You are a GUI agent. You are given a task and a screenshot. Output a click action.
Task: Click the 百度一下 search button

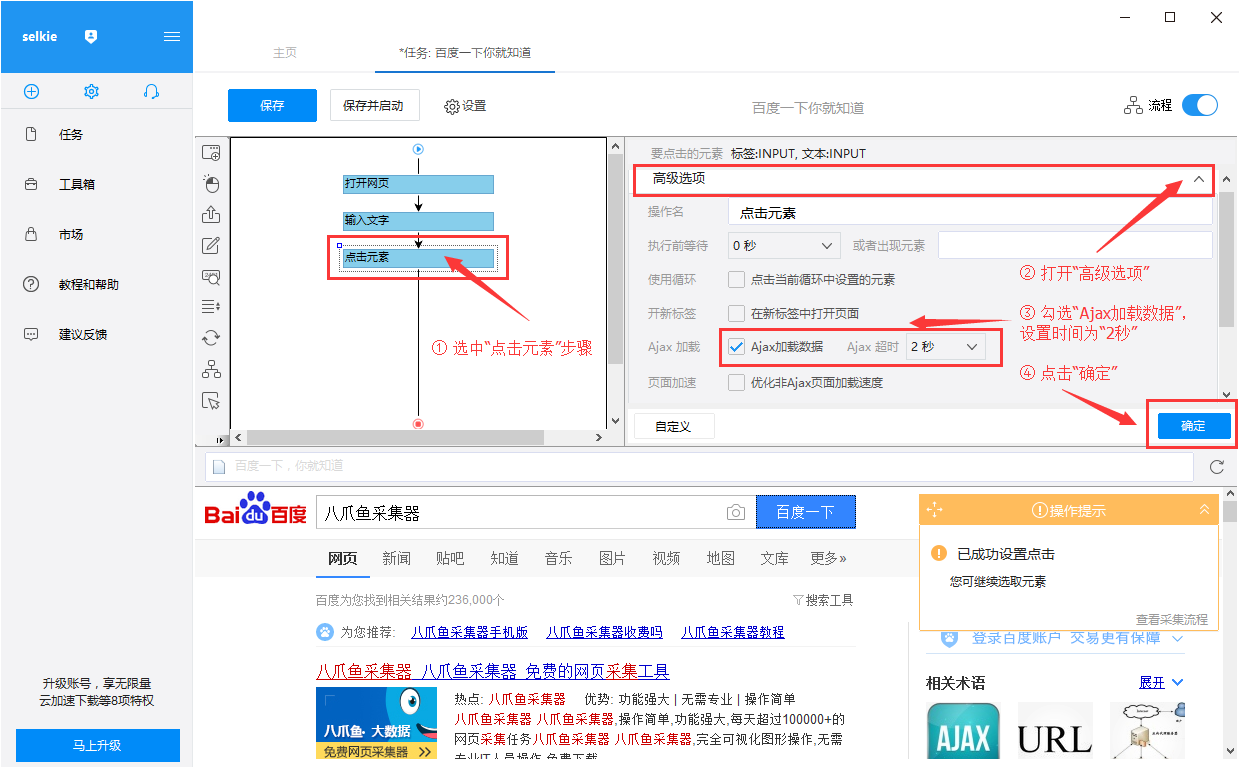806,512
